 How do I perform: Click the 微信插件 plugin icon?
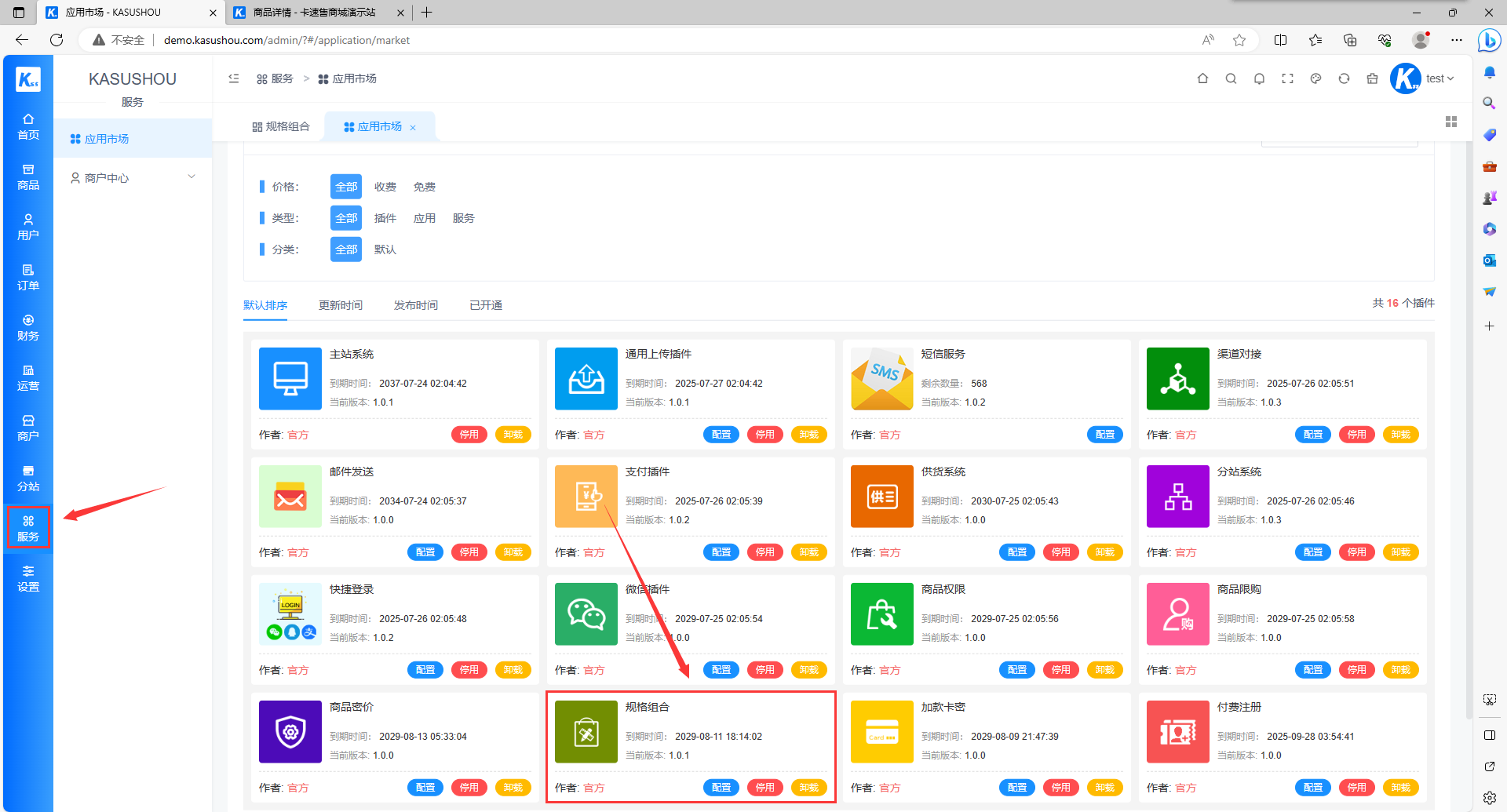586,614
